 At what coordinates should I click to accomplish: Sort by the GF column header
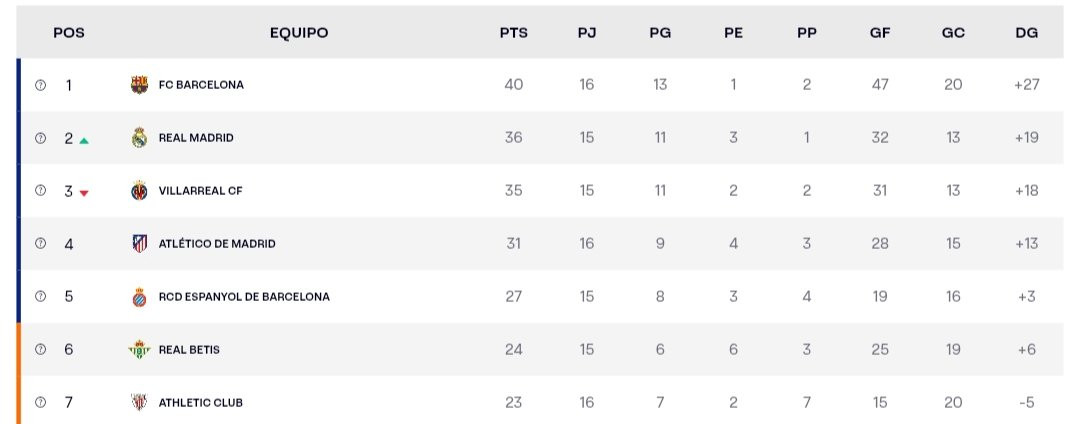click(x=880, y=33)
